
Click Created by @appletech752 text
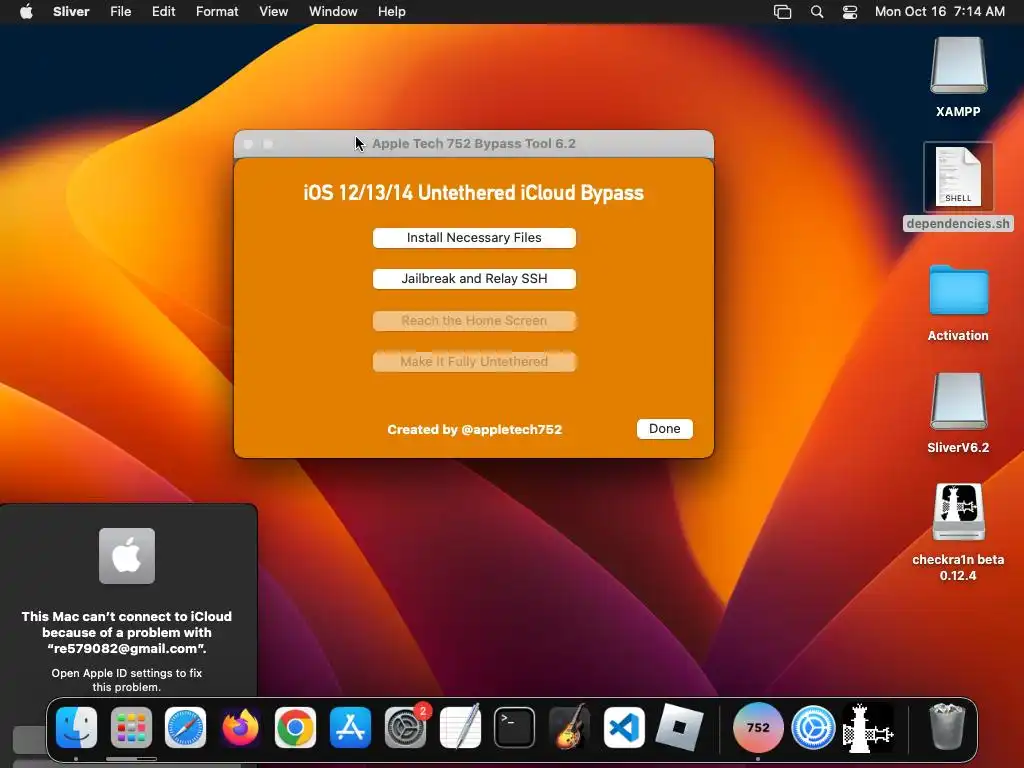pyautogui.click(x=474, y=430)
